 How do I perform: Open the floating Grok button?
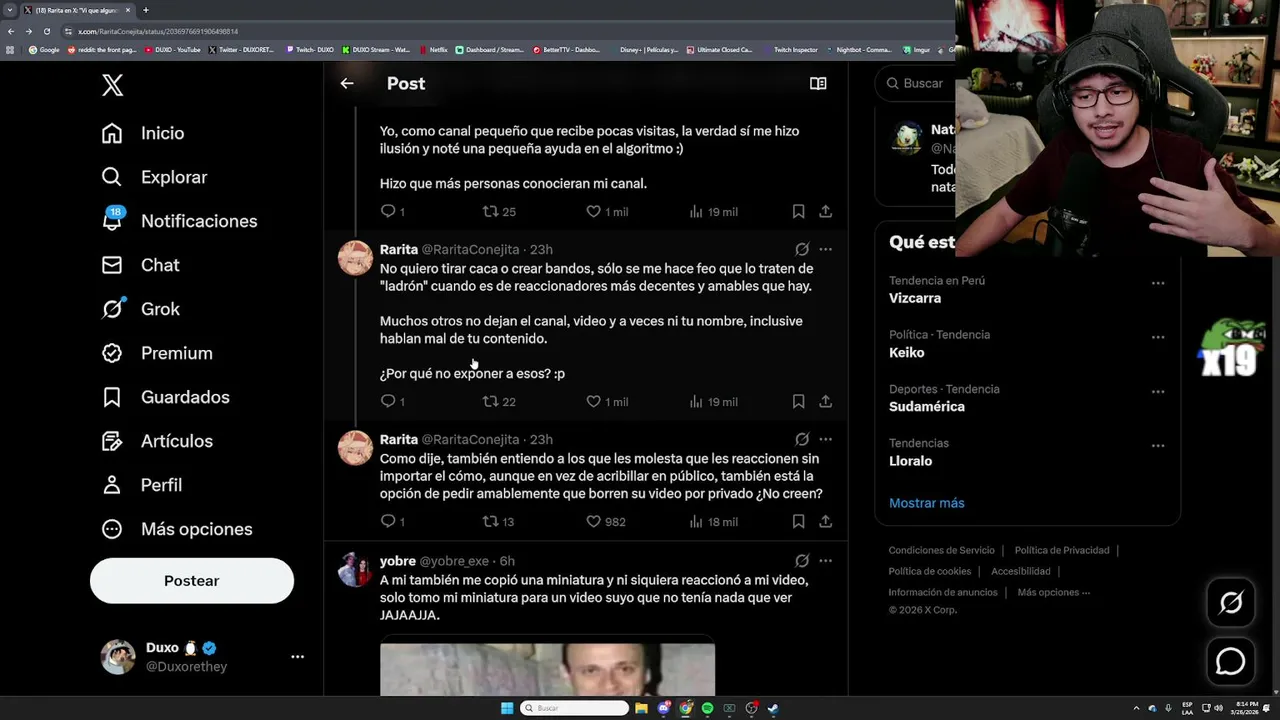[1231, 602]
